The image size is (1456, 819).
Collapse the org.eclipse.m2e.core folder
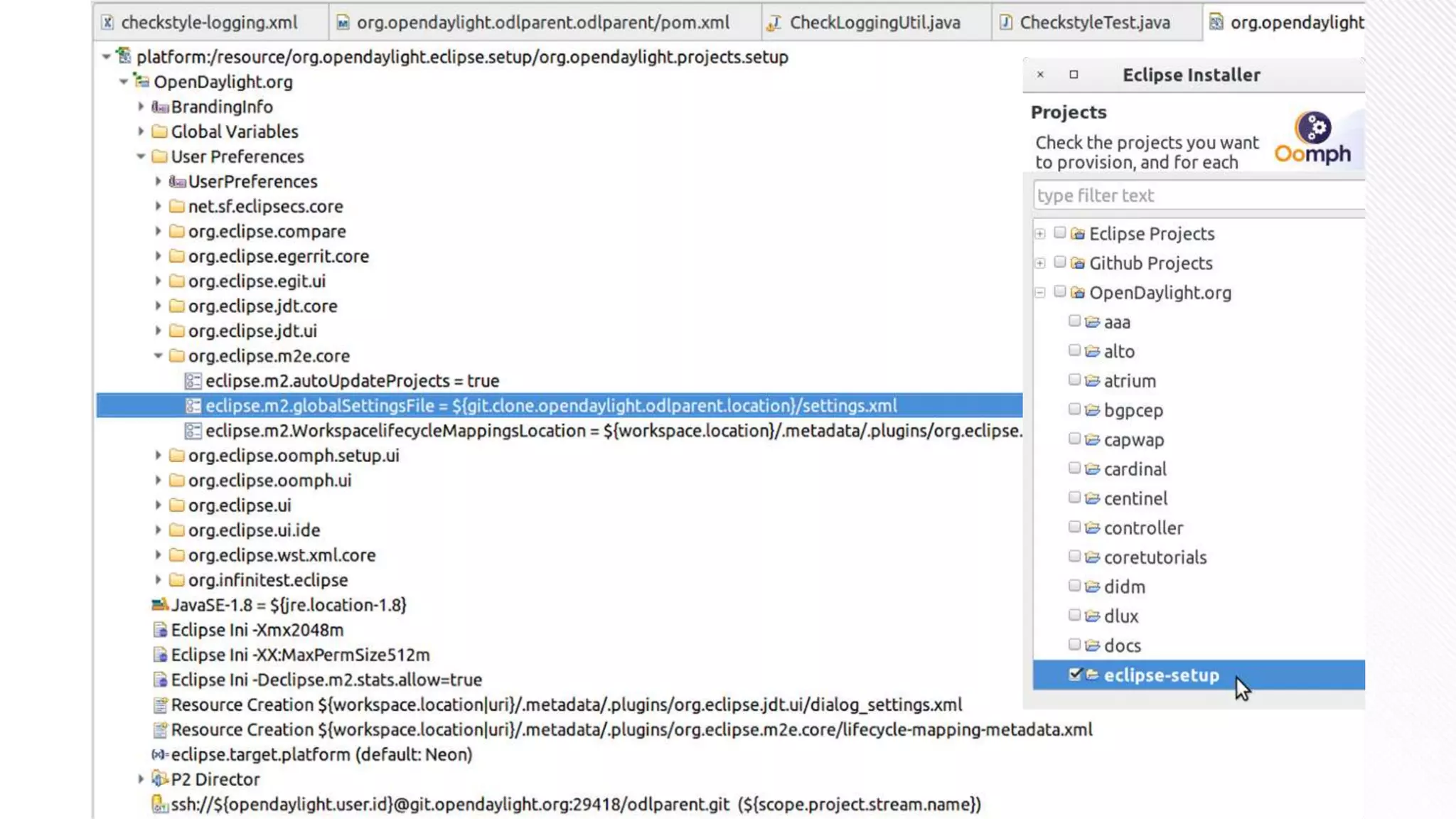159,355
